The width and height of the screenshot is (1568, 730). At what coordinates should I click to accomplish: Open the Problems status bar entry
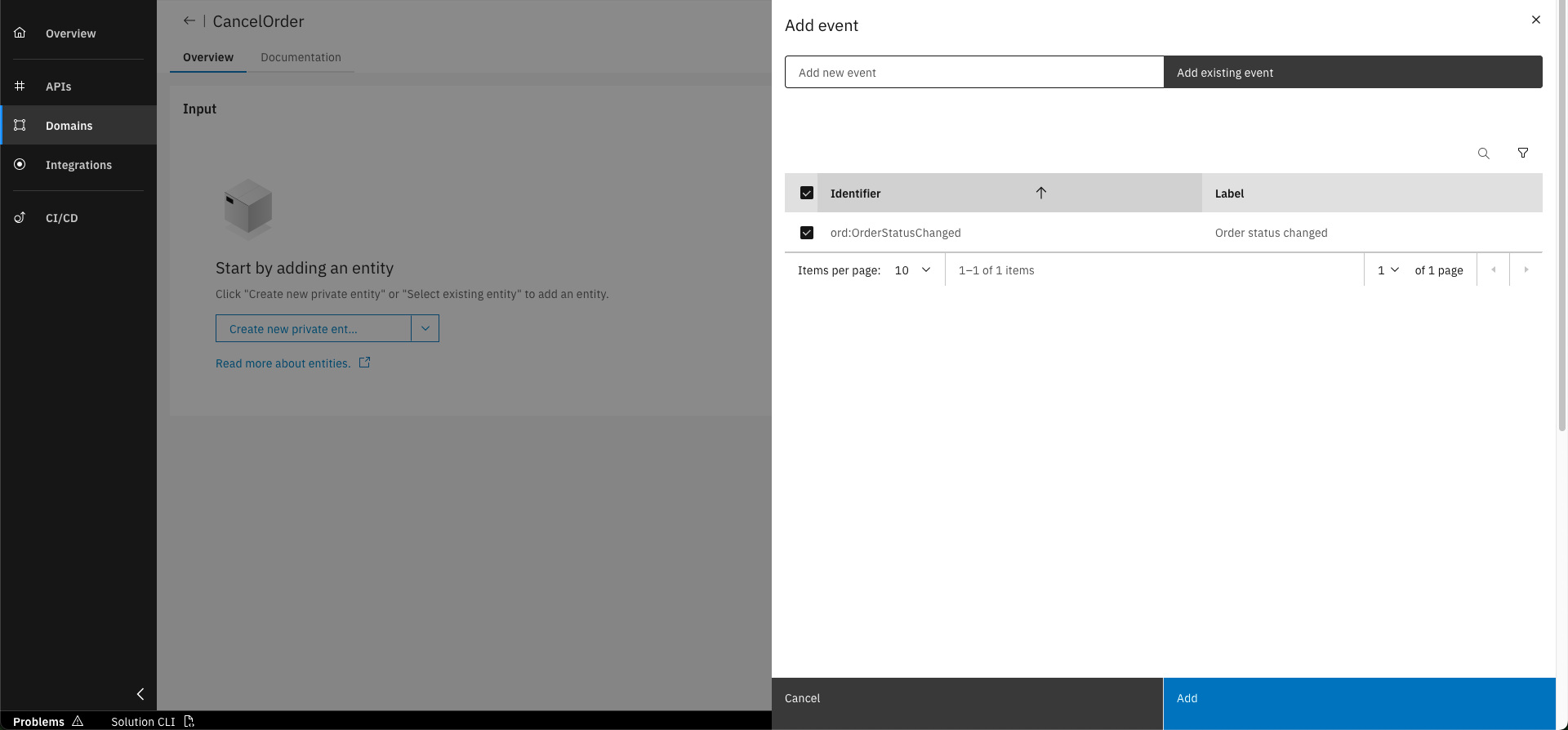pos(48,721)
